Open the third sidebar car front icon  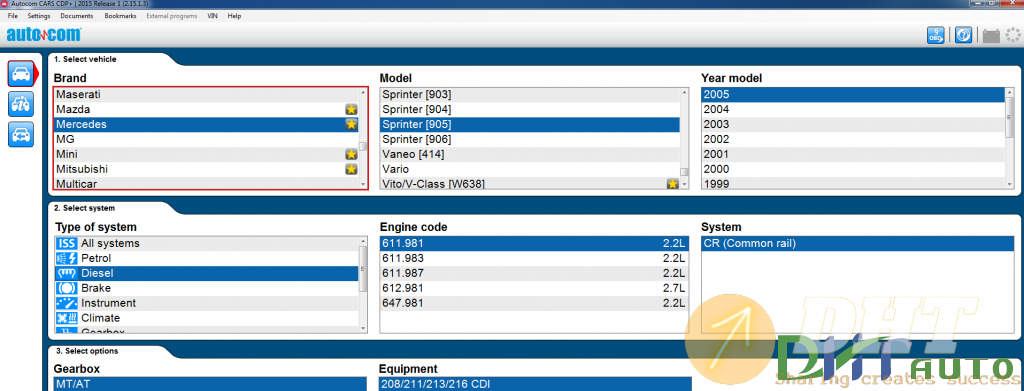(21, 134)
